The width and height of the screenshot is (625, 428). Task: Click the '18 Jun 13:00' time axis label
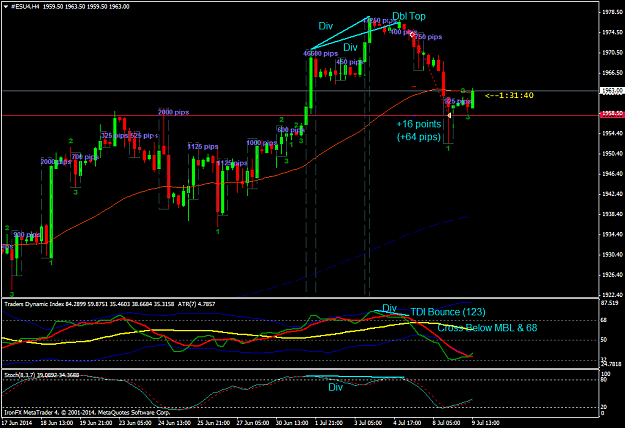(57, 423)
